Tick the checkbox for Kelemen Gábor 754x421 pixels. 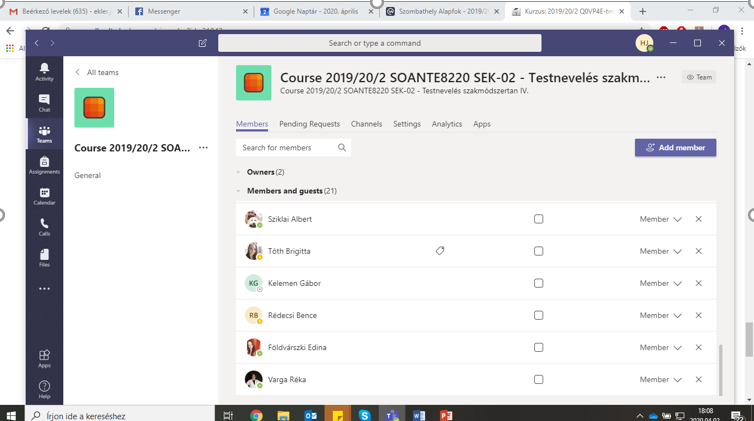[539, 284]
